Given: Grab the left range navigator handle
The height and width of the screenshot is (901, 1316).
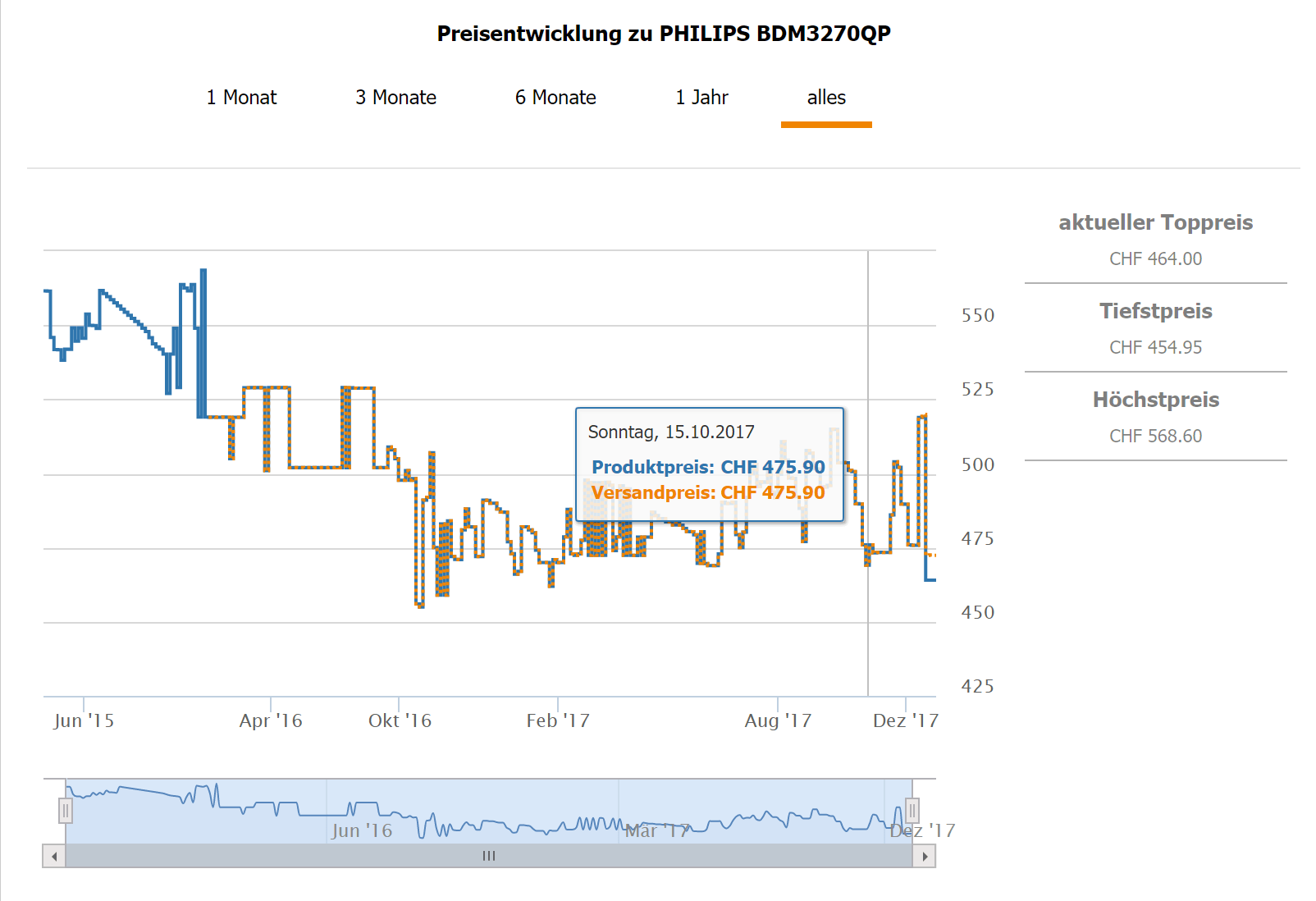Looking at the screenshot, I should coord(66,811).
